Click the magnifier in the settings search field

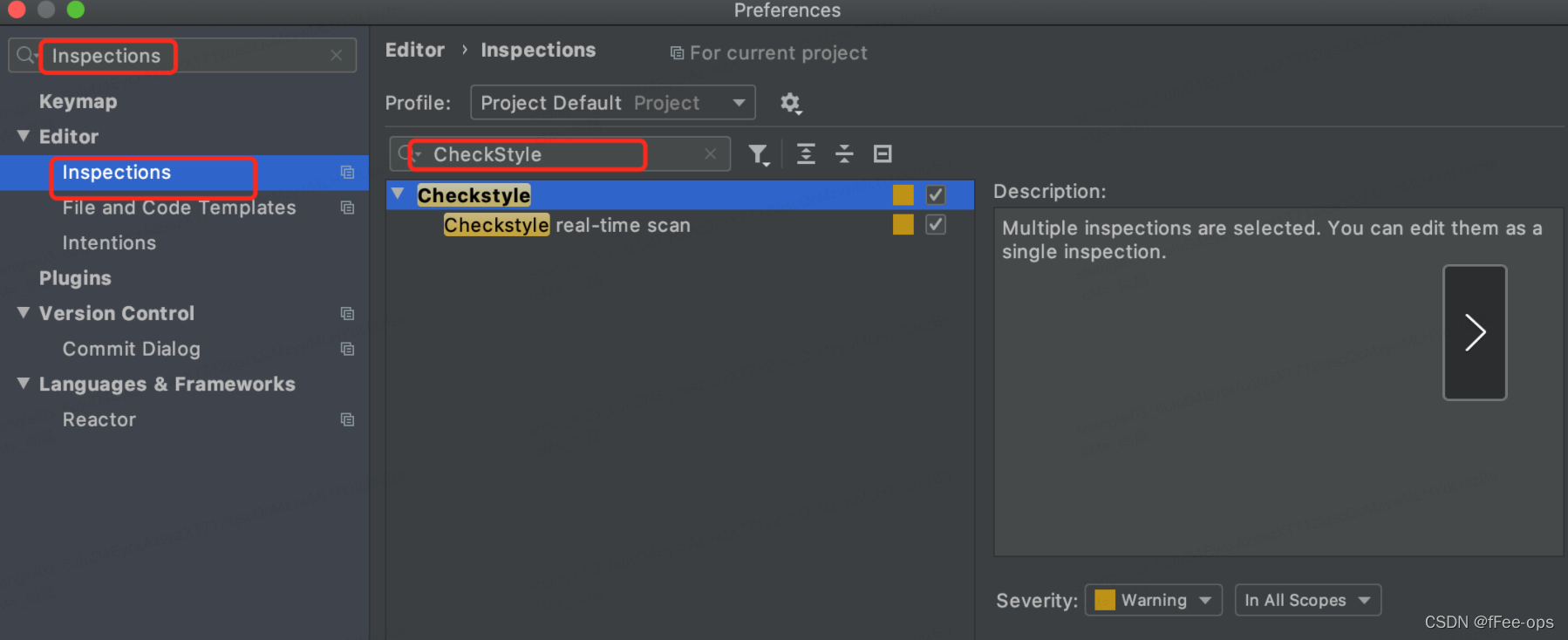point(25,56)
